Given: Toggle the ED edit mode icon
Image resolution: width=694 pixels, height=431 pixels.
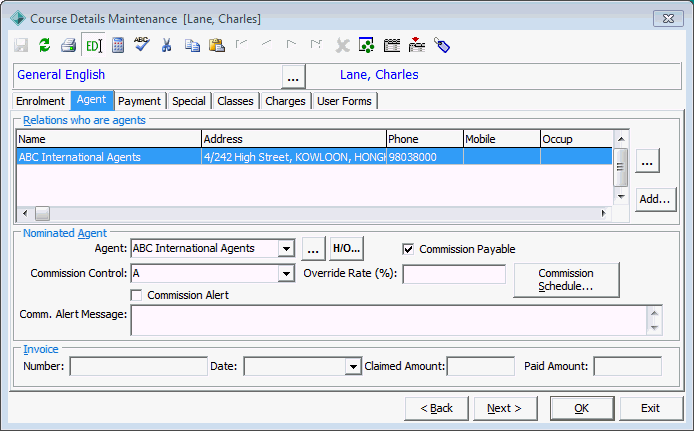Looking at the screenshot, I should tap(93, 45).
